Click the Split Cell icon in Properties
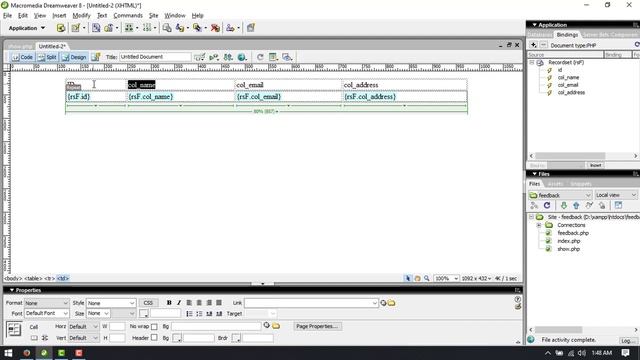Viewport: 640px width, 360px height. click(44, 338)
